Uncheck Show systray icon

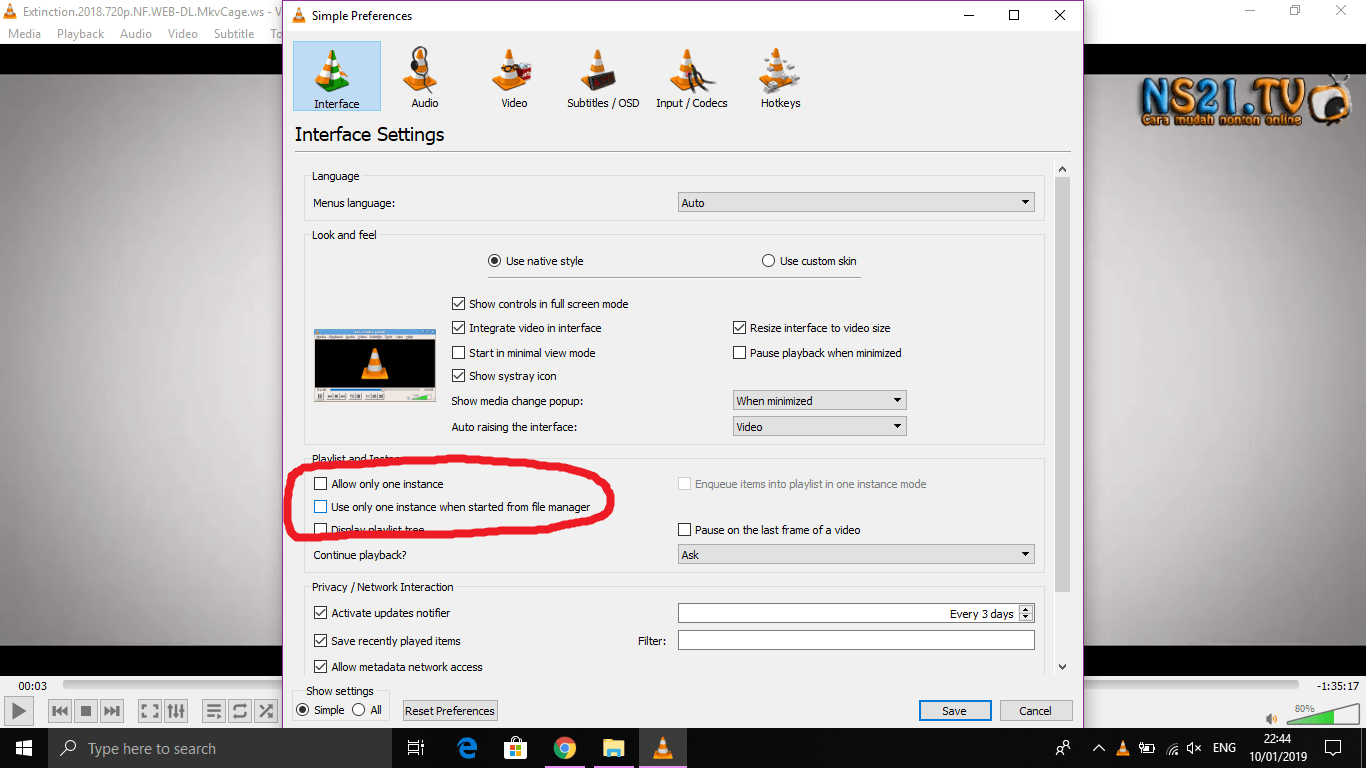[459, 376]
